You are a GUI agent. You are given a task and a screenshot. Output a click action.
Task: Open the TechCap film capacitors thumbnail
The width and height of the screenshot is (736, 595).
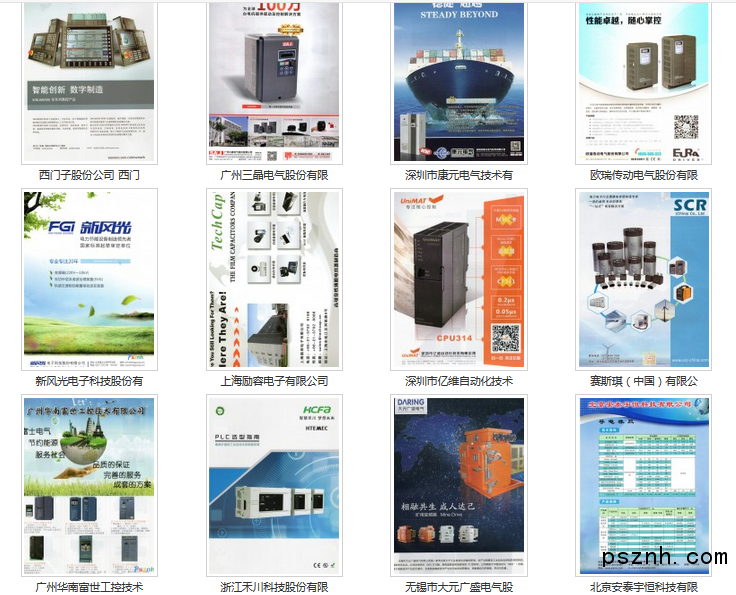(274, 280)
